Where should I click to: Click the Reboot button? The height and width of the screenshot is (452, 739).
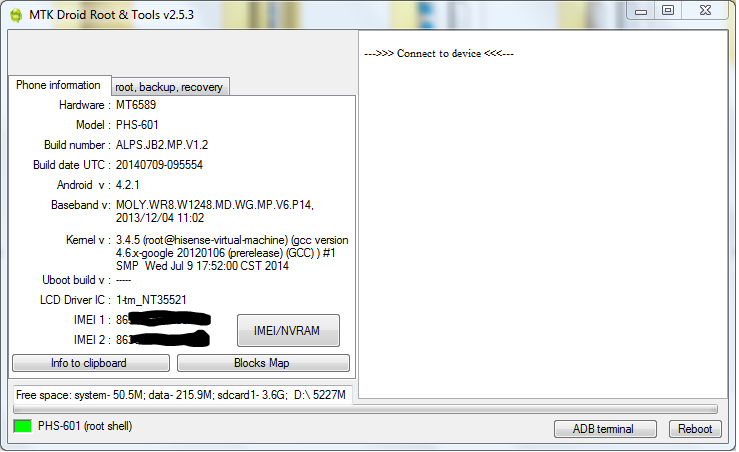click(x=695, y=429)
